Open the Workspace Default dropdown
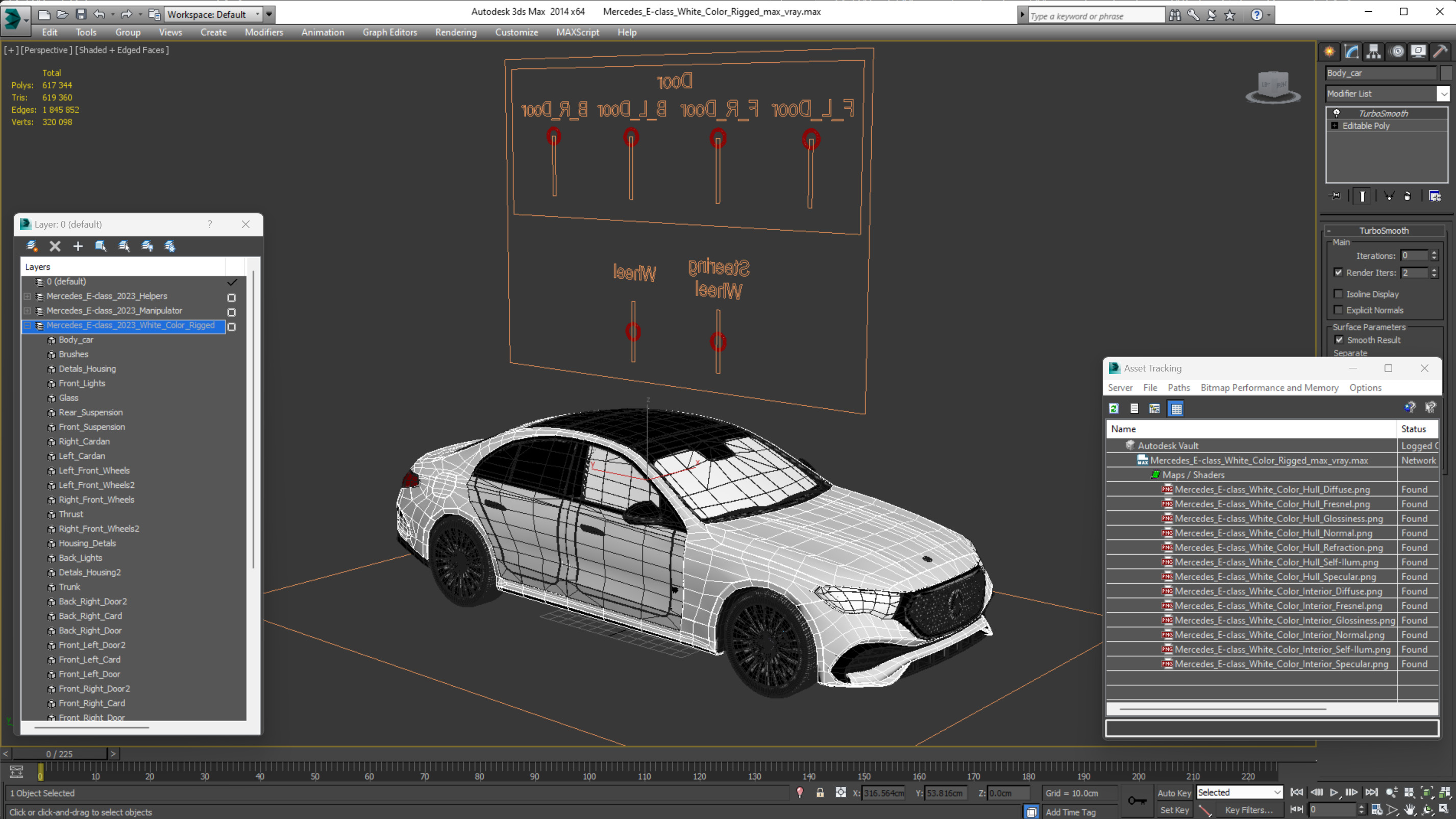This screenshot has height=819, width=1456. pos(257,15)
